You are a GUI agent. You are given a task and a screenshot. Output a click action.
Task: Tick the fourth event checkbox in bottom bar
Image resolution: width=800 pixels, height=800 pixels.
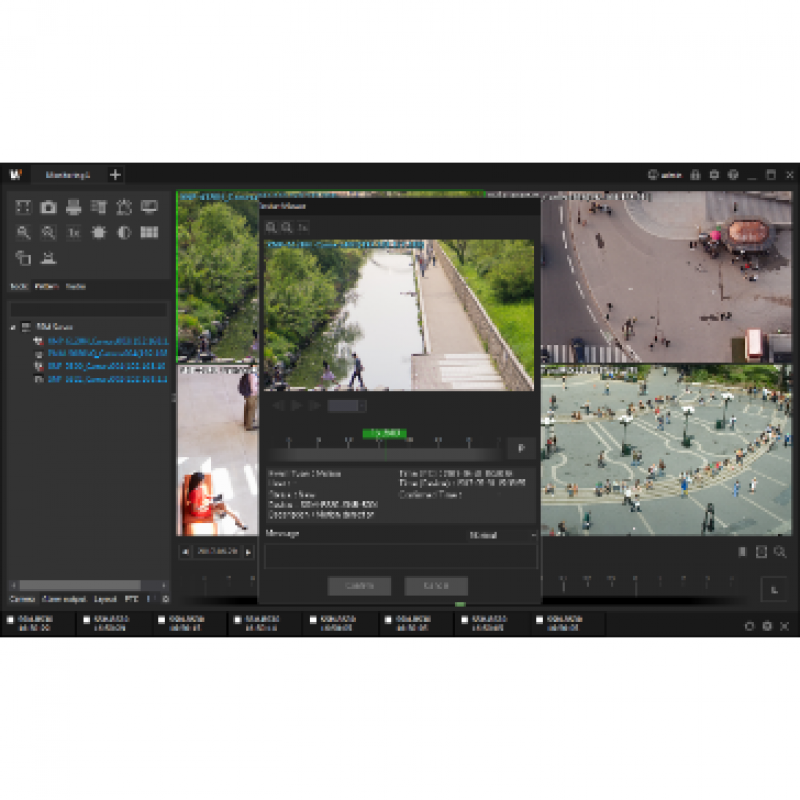click(238, 620)
